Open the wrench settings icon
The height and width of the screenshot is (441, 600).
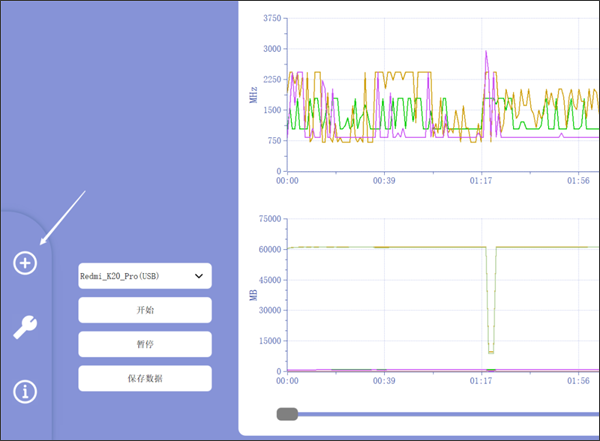[25, 327]
